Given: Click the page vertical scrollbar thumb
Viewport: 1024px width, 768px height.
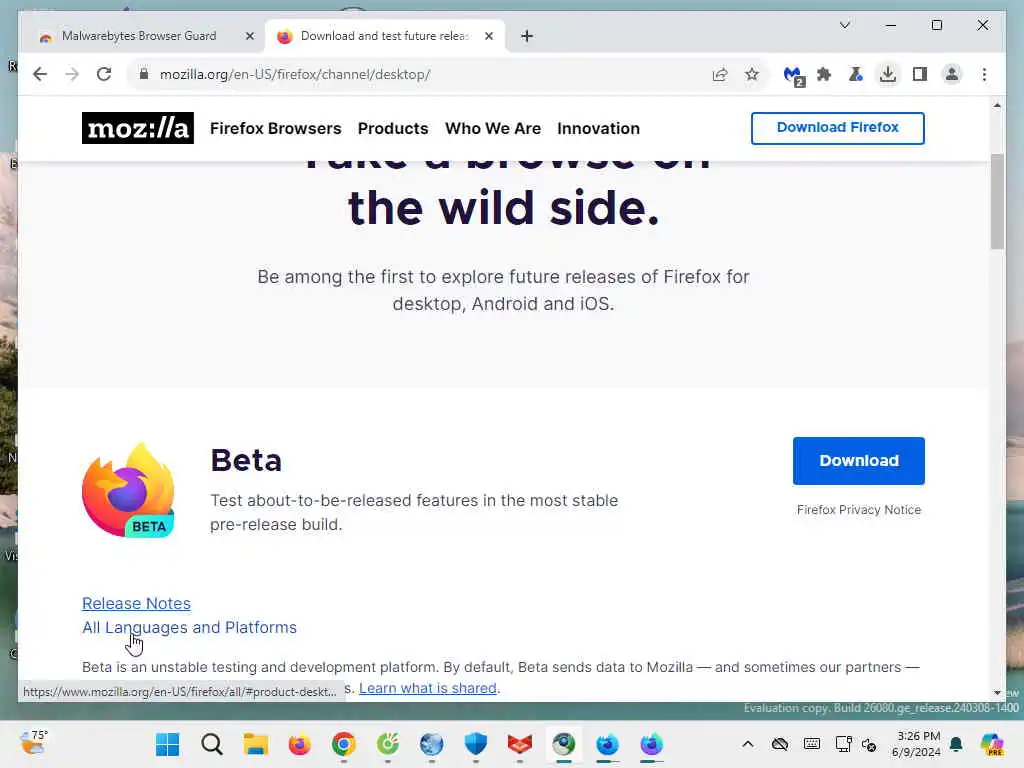Looking at the screenshot, I should coord(997,201).
